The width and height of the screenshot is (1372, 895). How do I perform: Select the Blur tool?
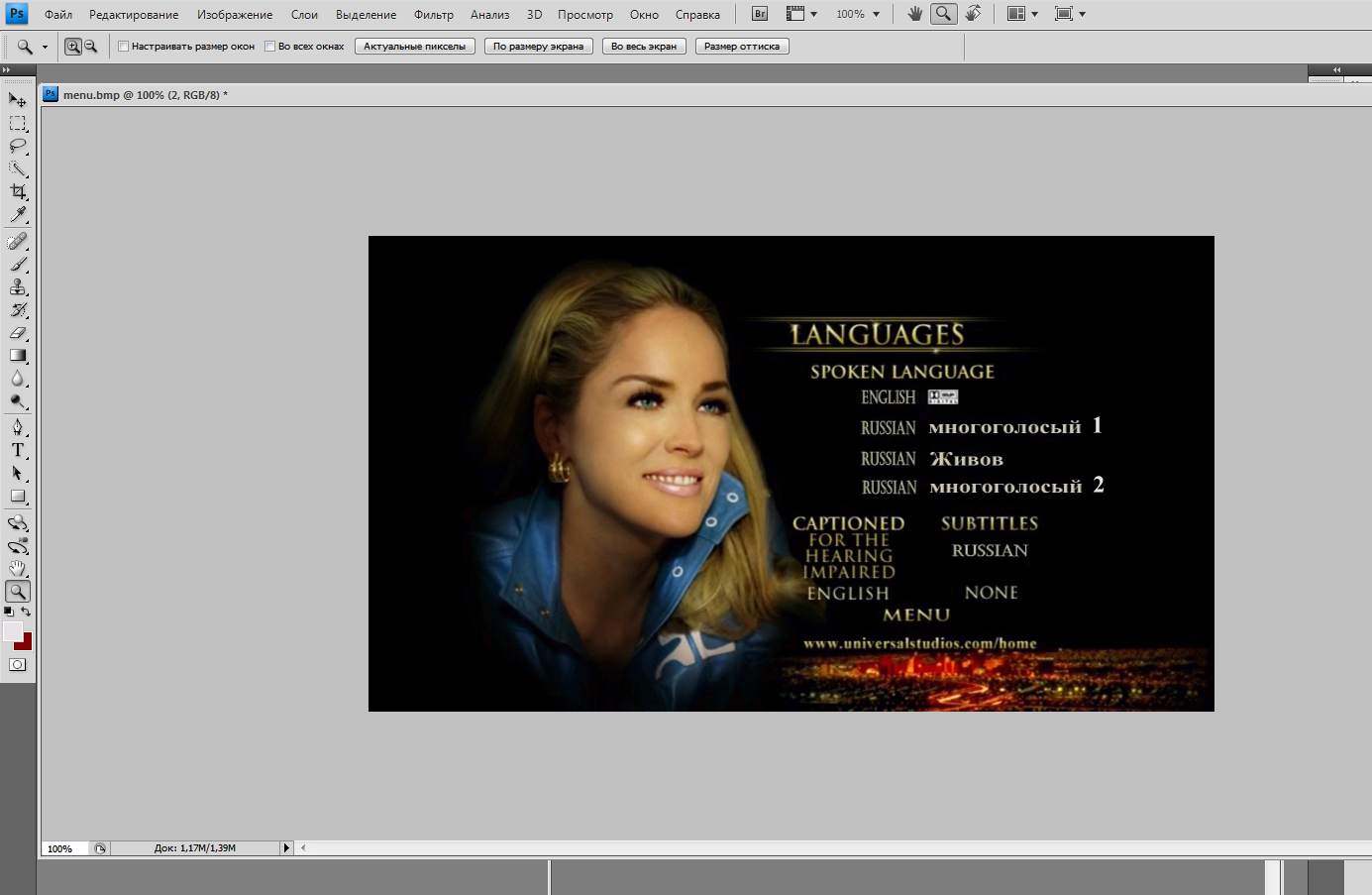click(18, 379)
